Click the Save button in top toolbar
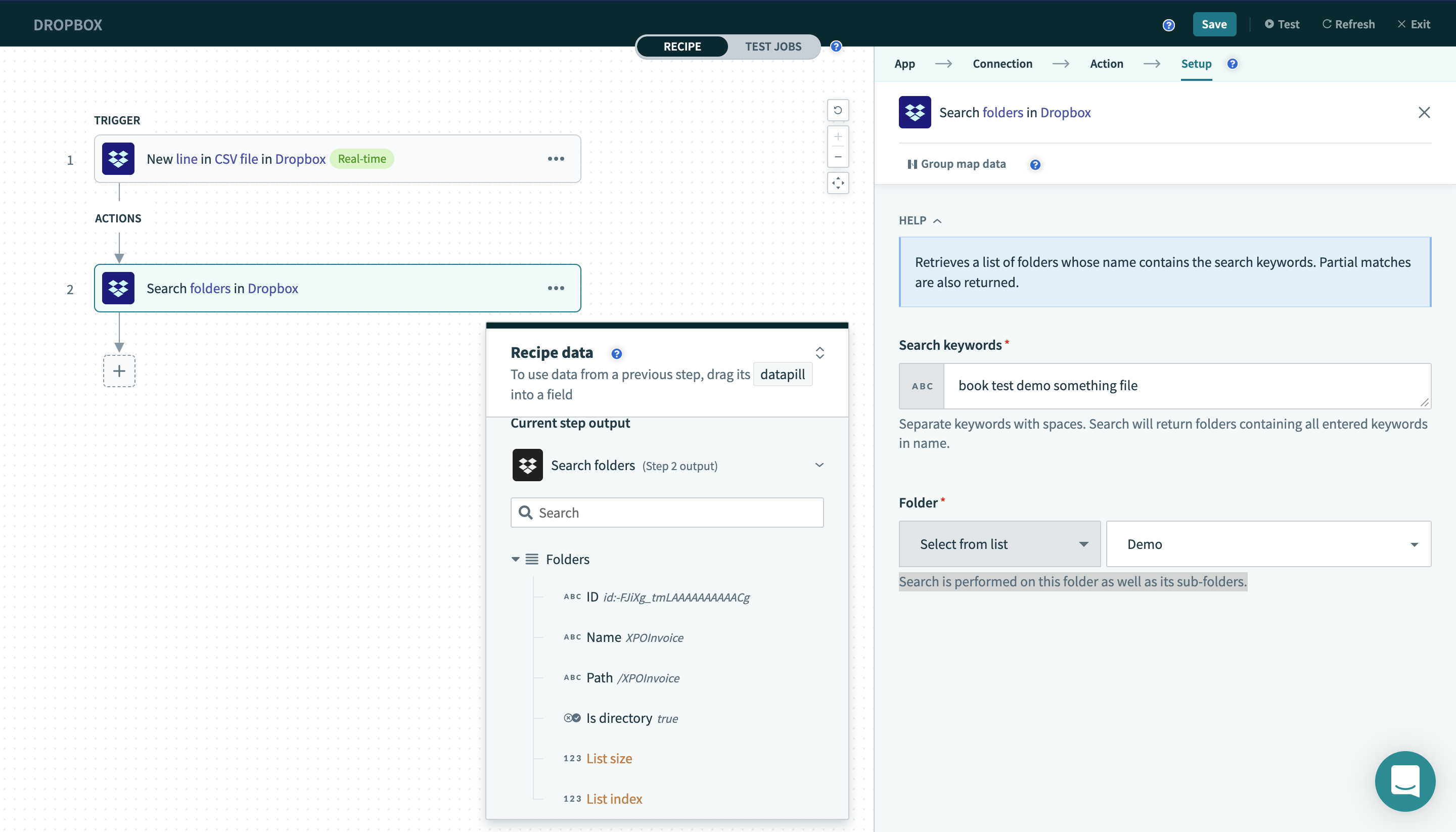This screenshot has width=1456, height=832. tap(1214, 23)
